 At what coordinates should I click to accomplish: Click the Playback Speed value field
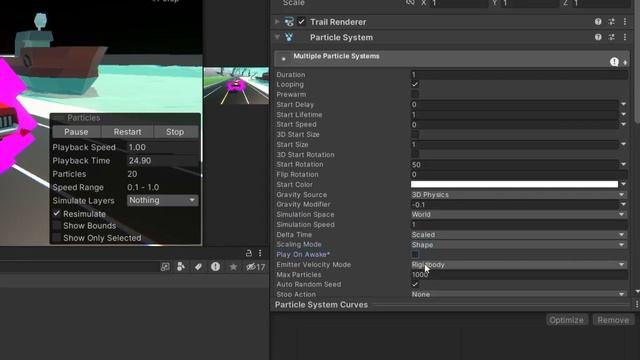pyautogui.click(x=162, y=147)
